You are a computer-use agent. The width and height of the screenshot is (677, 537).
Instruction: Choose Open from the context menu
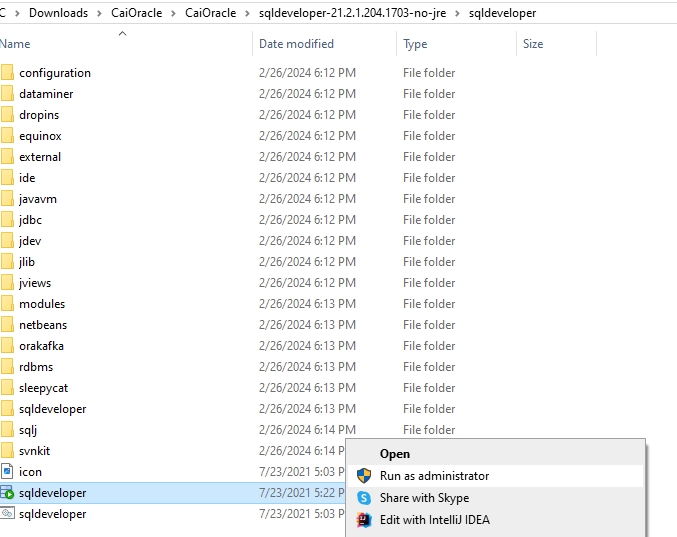(x=496, y=454)
